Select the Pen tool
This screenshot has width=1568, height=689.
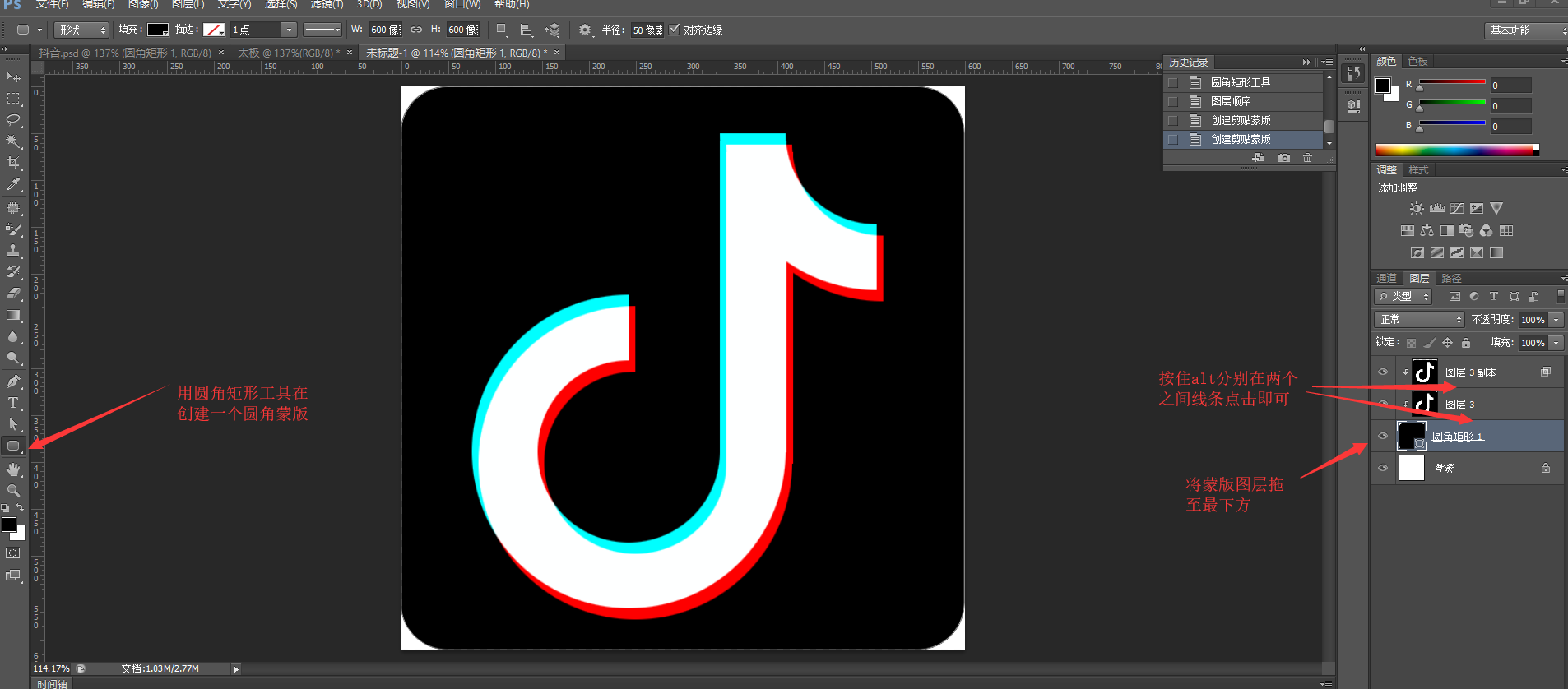(x=13, y=381)
